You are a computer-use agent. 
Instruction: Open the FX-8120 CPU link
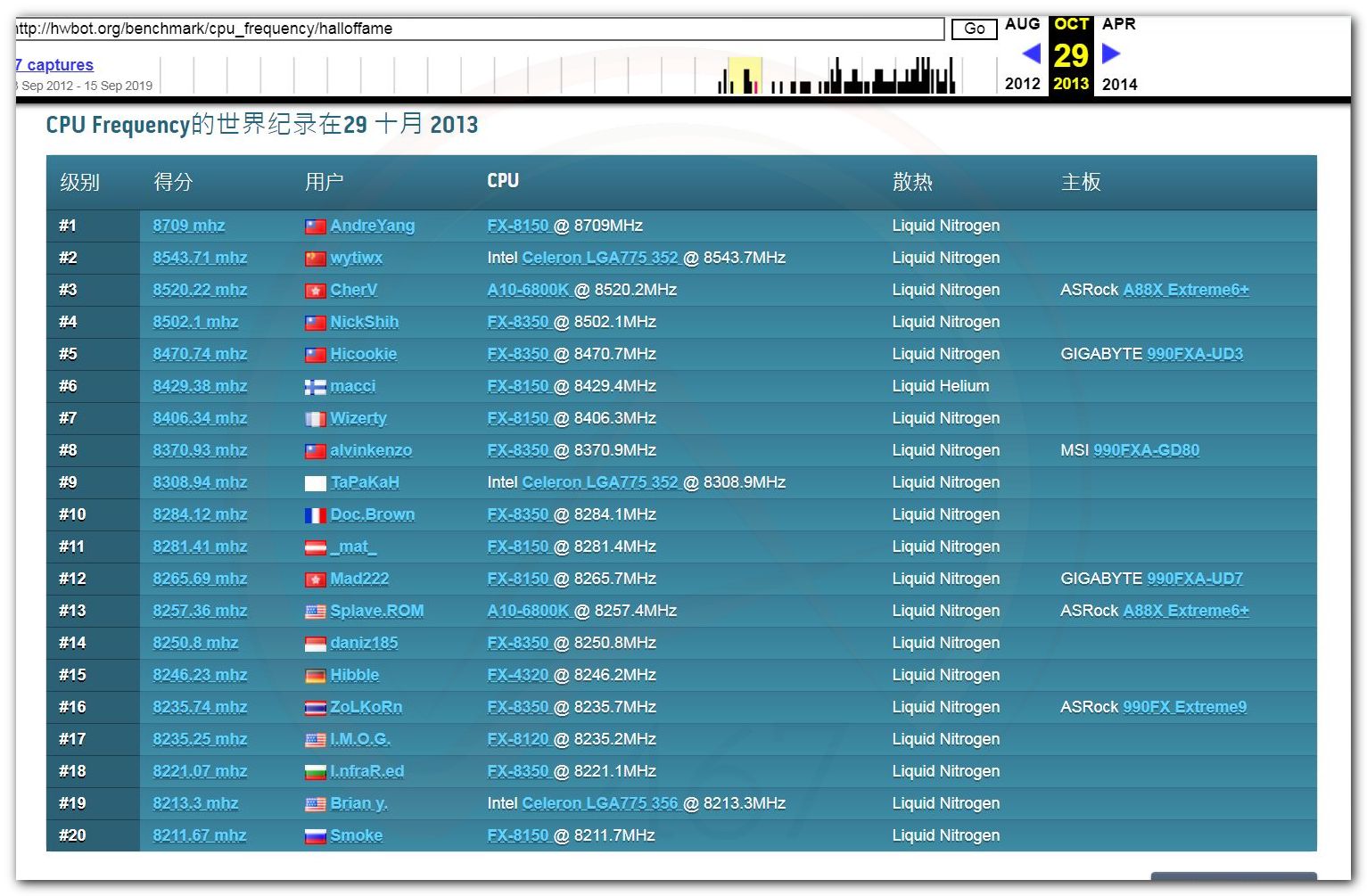coord(518,739)
